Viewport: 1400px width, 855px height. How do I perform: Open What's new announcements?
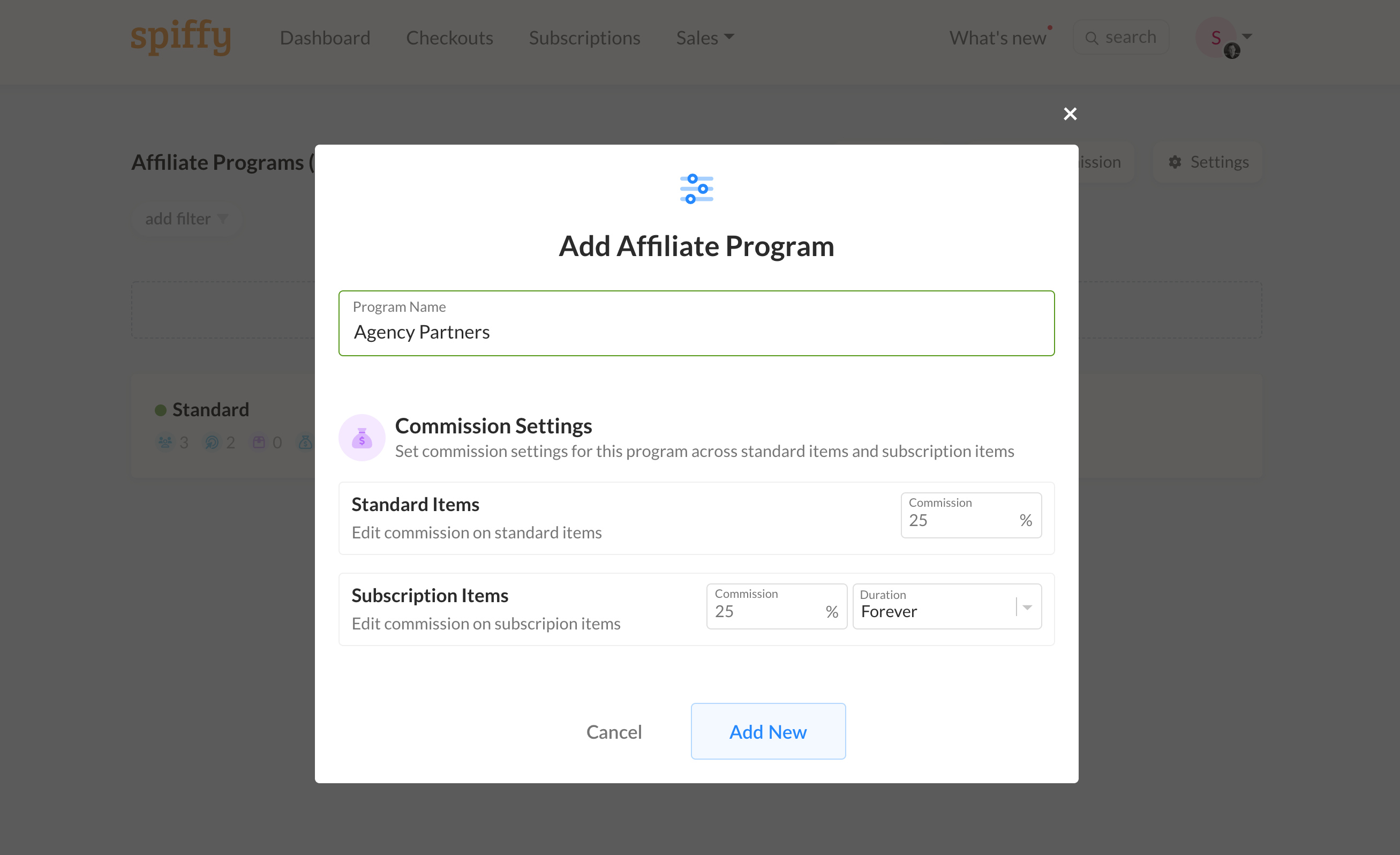click(x=997, y=37)
